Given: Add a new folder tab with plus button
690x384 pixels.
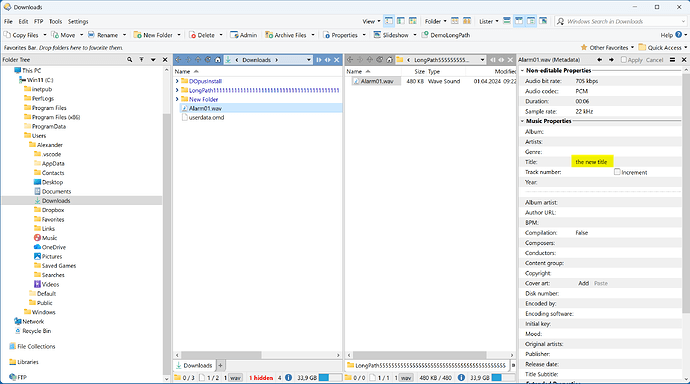Looking at the screenshot, I should [220, 365].
